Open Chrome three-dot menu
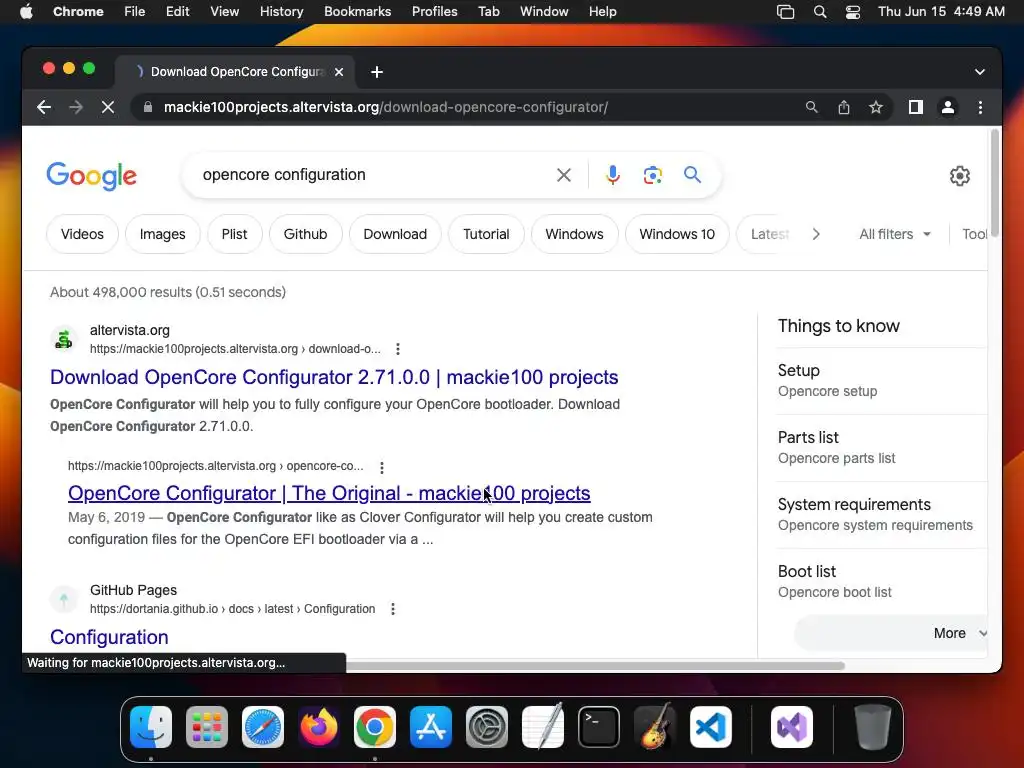The height and width of the screenshot is (768, 1024). [980, 107]
